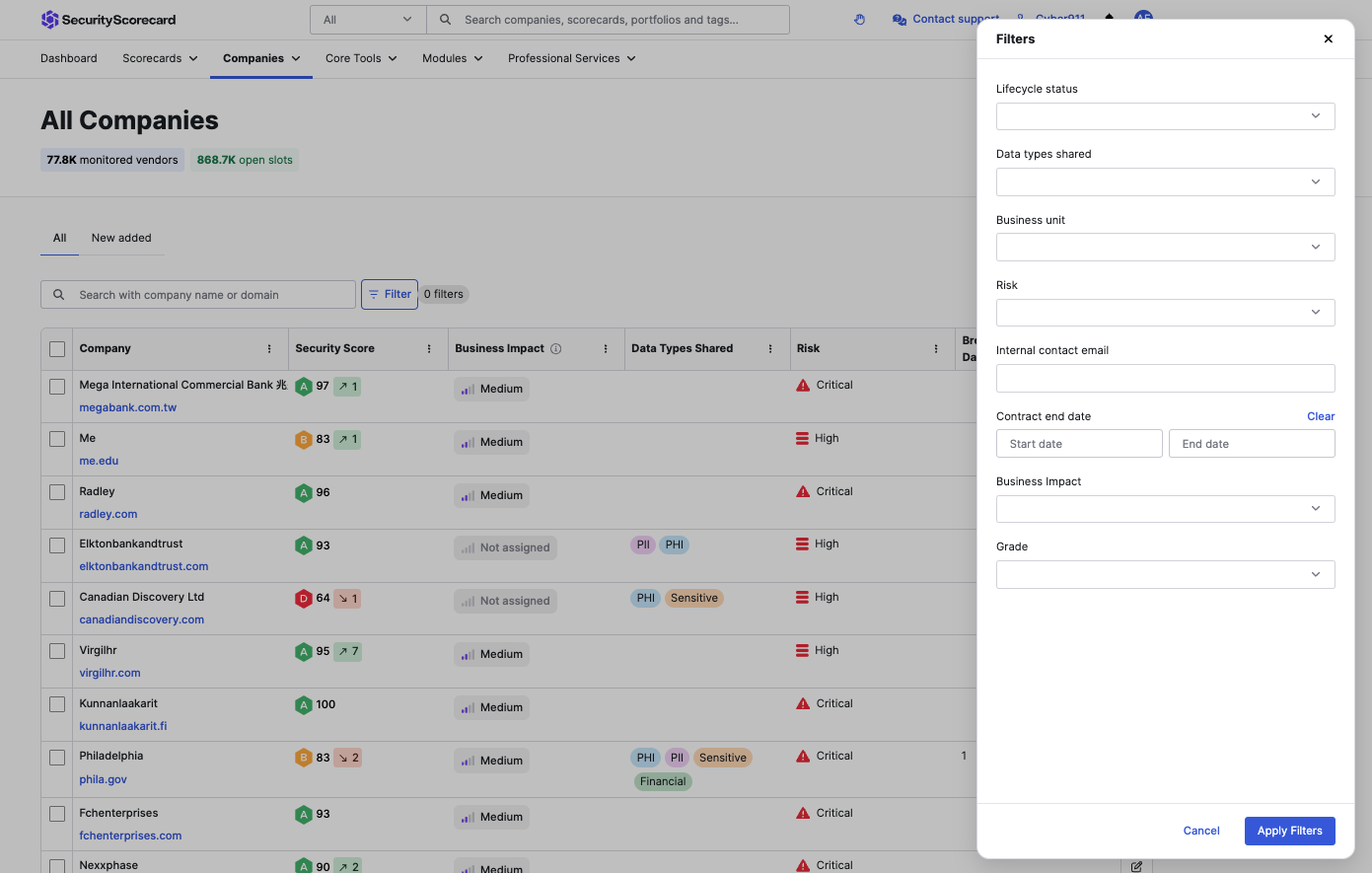1372x873 pixels.
Task: Click the score trend badge in the Virgilhr row
Action: coord(348,652)
